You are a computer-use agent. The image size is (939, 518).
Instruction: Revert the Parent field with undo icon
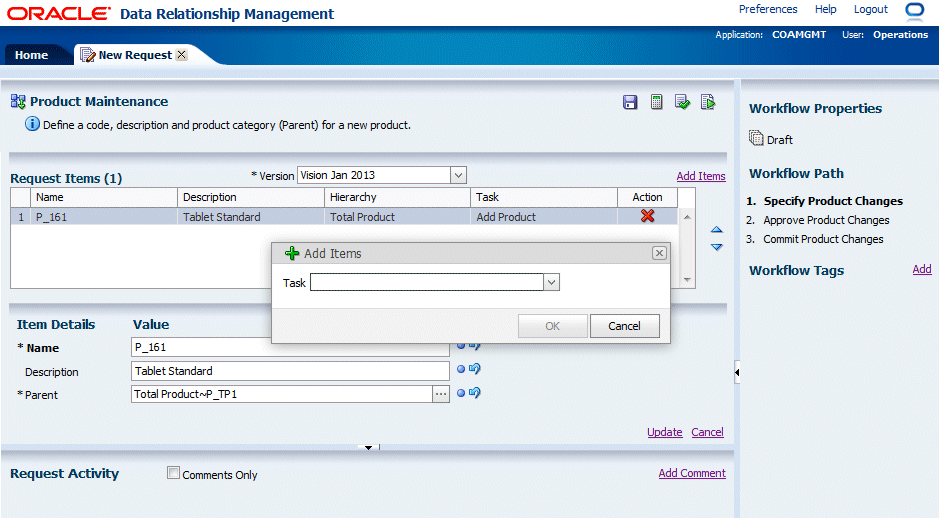coord(475,393)
